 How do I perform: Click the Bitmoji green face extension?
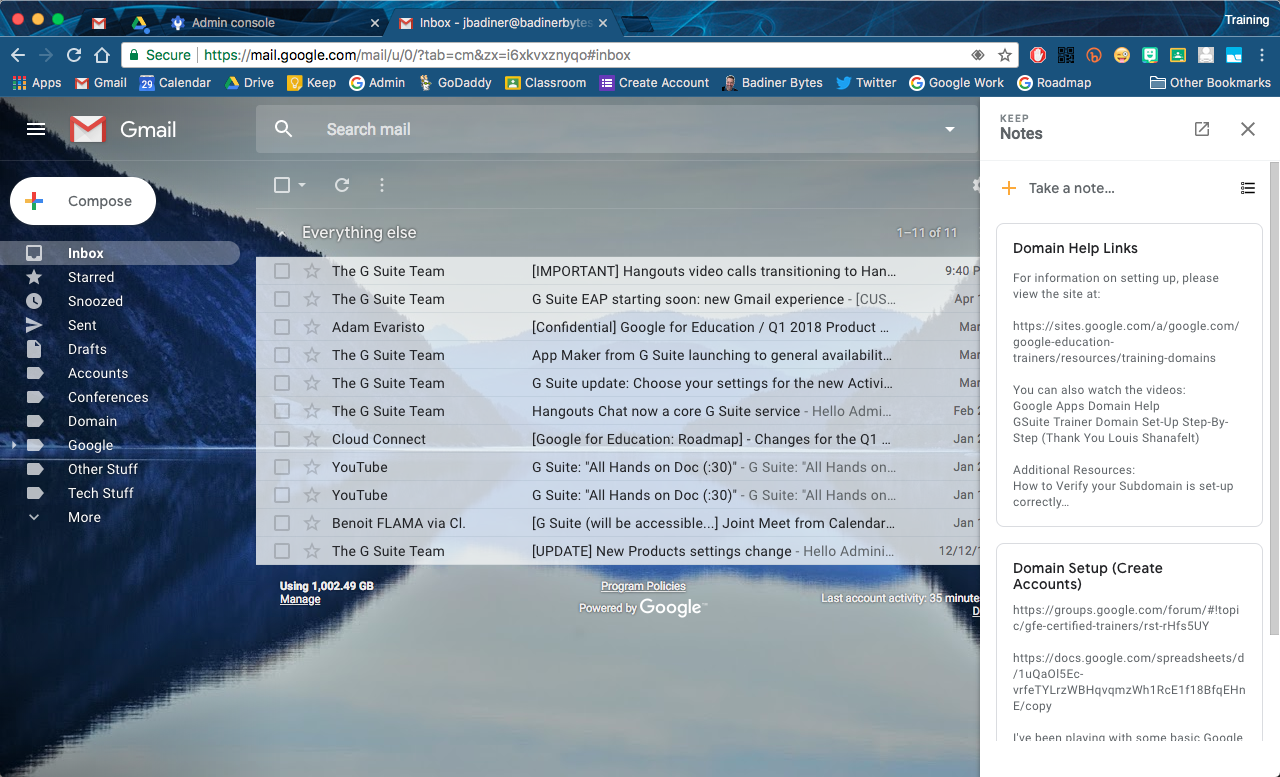(1150, 55)
